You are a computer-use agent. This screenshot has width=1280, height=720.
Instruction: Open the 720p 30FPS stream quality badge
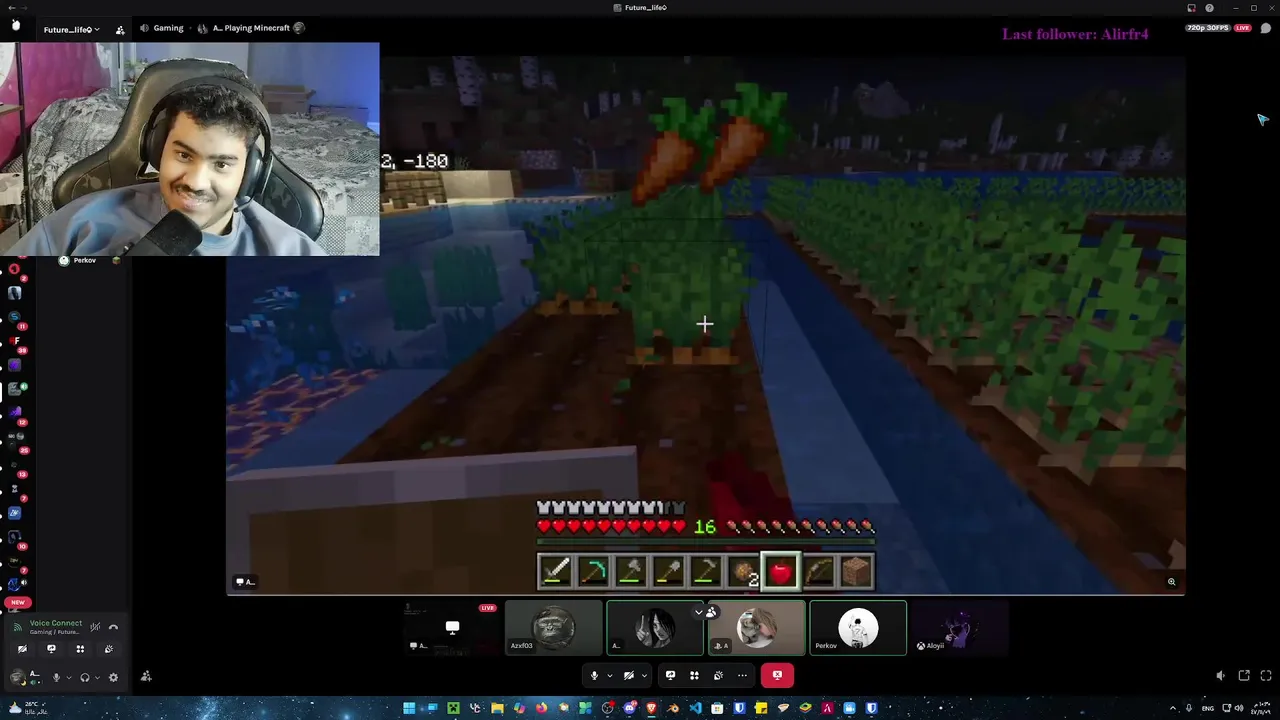[x=1209, y=28]
